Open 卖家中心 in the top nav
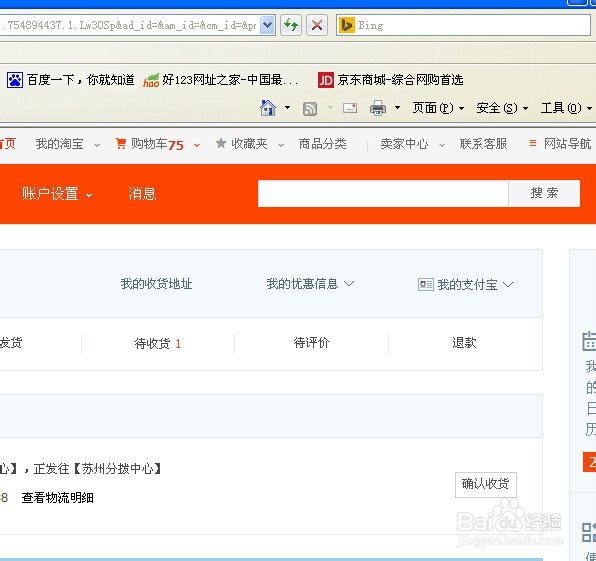The height and width of the screenshot is (561, 596). pos(404,144)
